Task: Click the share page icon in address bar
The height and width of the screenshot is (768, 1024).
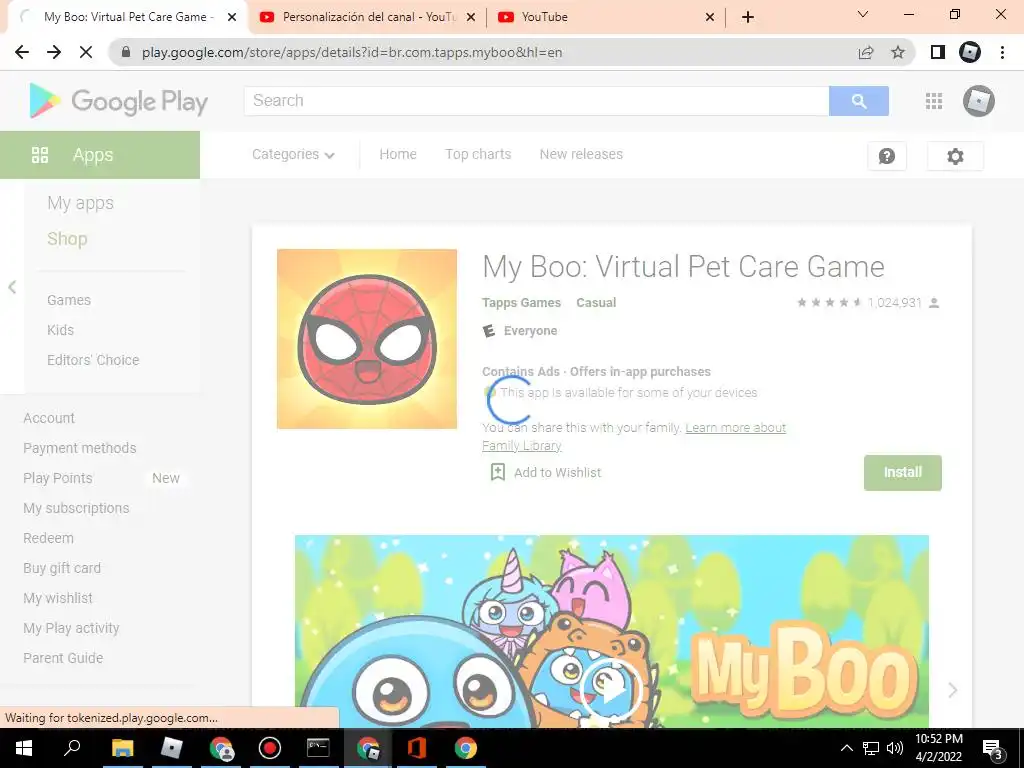Action: pos(866,52)
